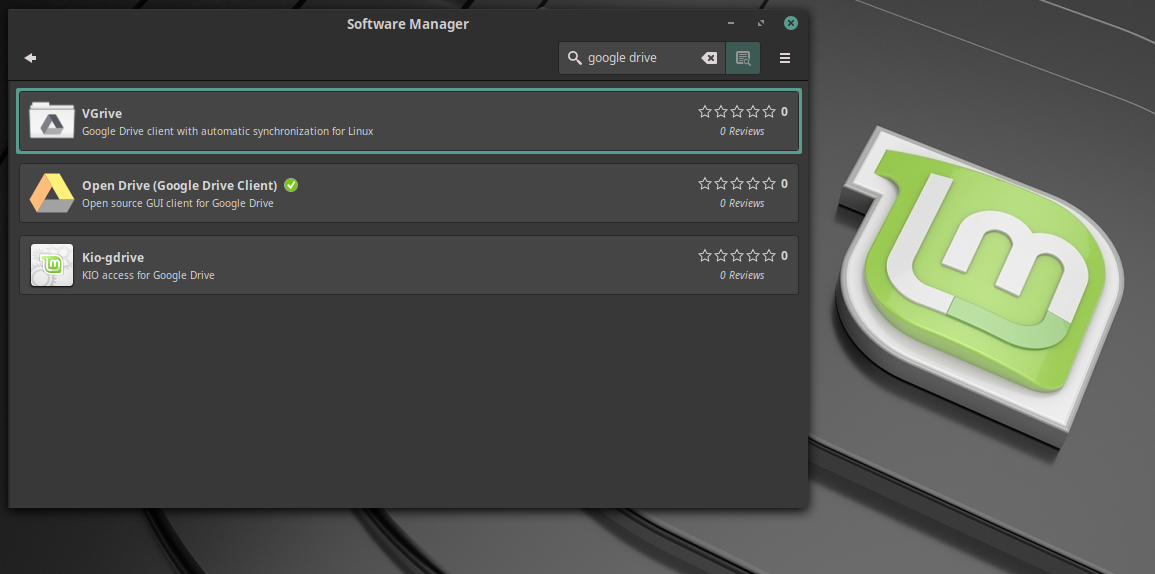Click the Software Manager title bar text

pyautogui.click(x=407, y=24)
